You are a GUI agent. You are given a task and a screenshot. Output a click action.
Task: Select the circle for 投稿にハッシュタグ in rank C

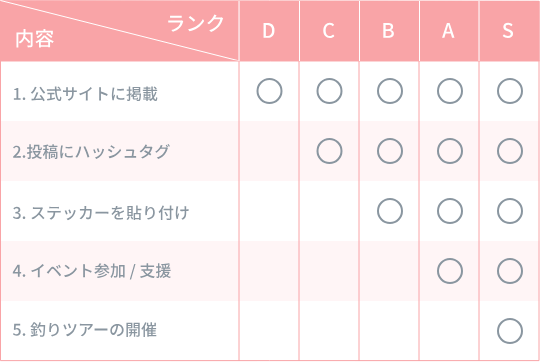pos(329,151)
